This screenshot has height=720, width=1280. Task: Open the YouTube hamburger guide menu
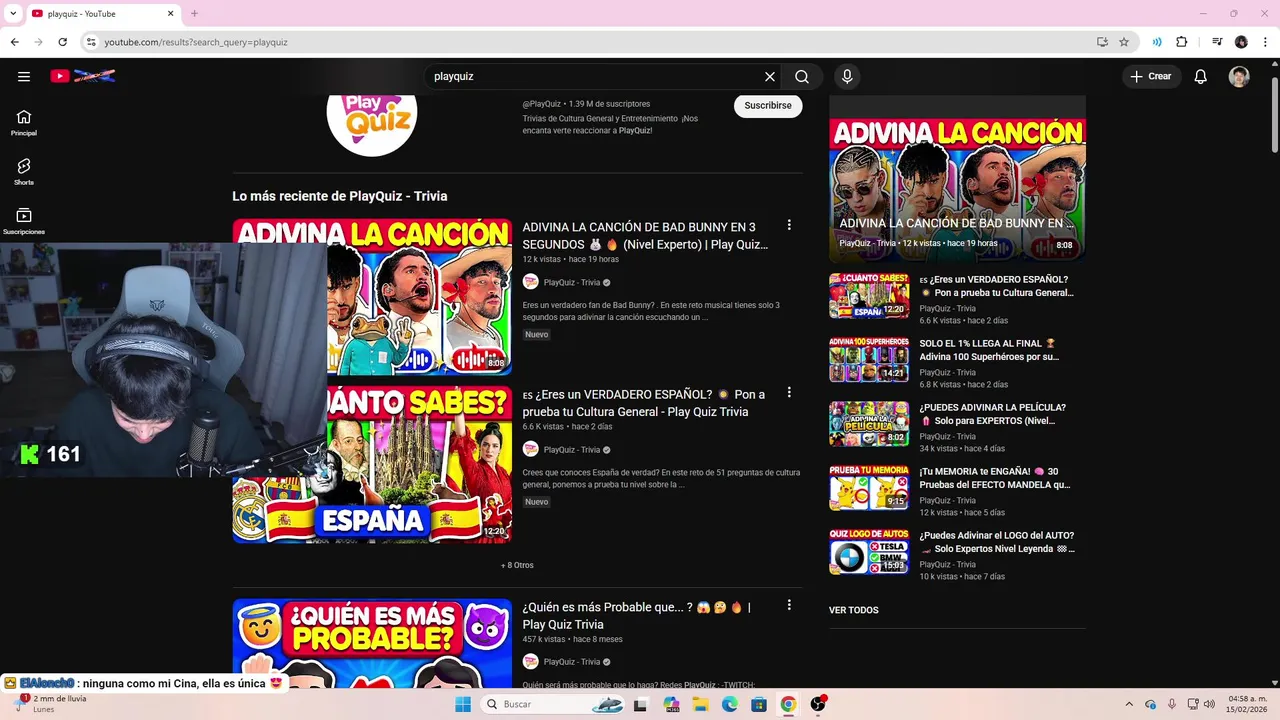(24, 76)
